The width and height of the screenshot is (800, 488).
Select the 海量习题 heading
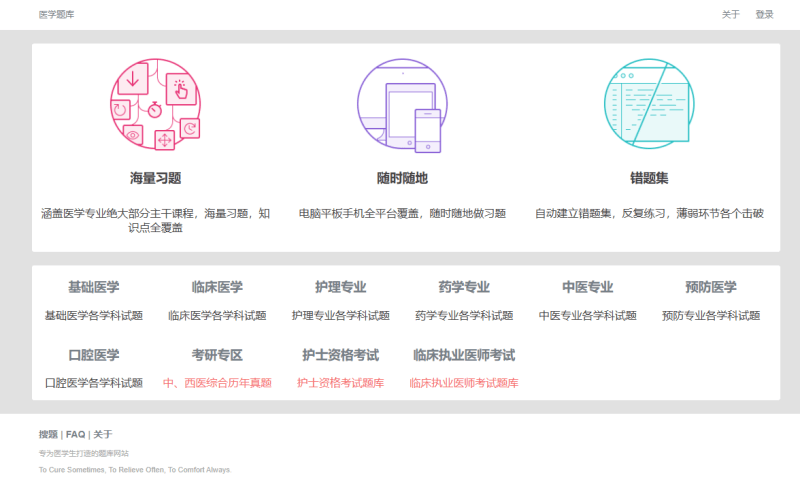pyautogui.click(x=156, y=178)
